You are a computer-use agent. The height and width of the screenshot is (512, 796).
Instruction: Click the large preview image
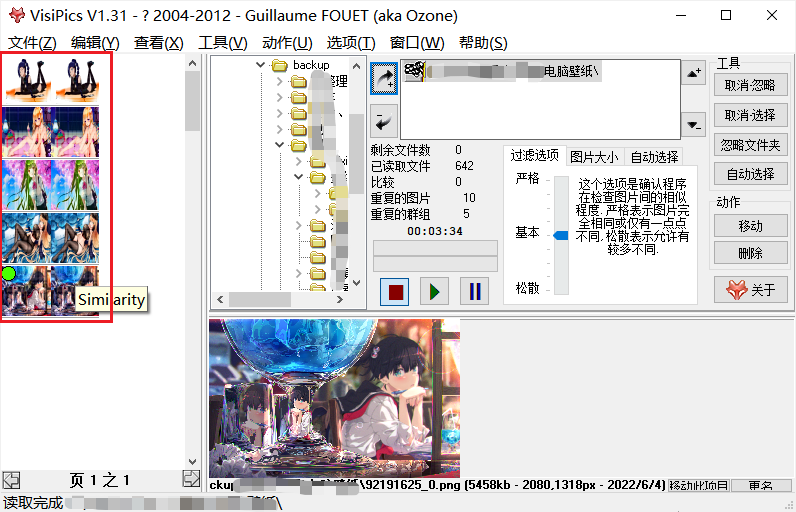pos(335,398)
